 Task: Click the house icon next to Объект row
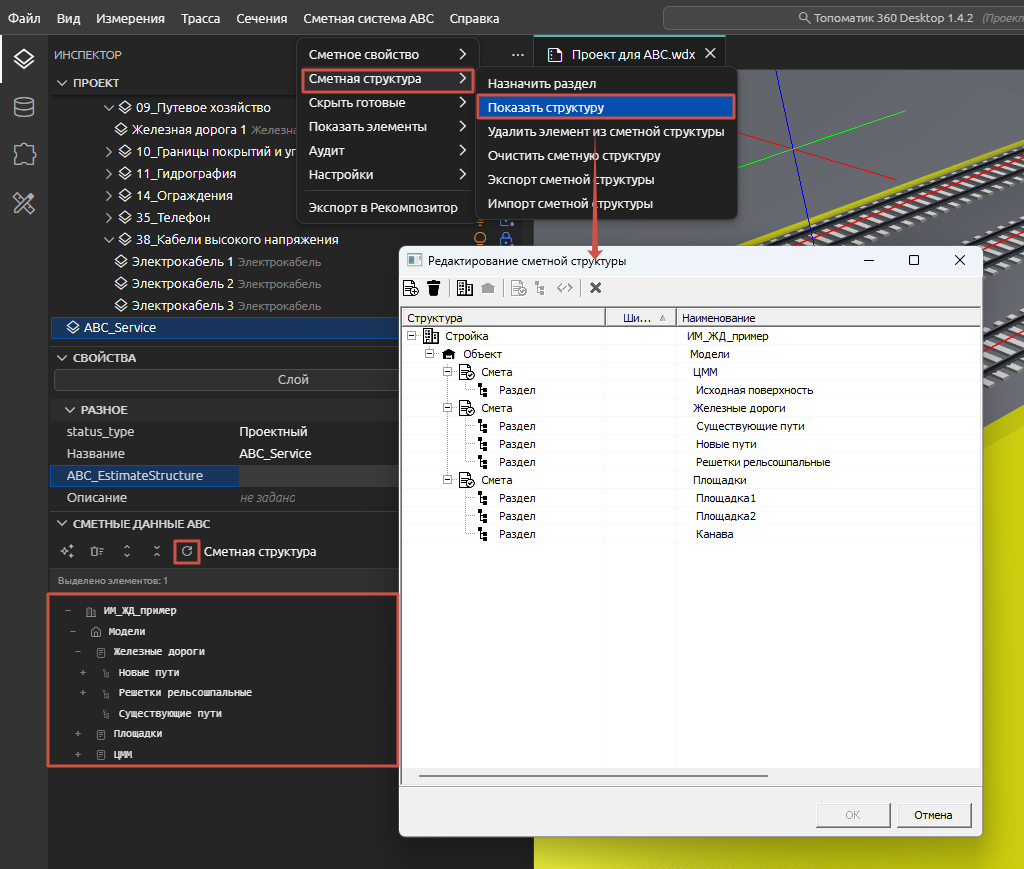click(449, 354)
